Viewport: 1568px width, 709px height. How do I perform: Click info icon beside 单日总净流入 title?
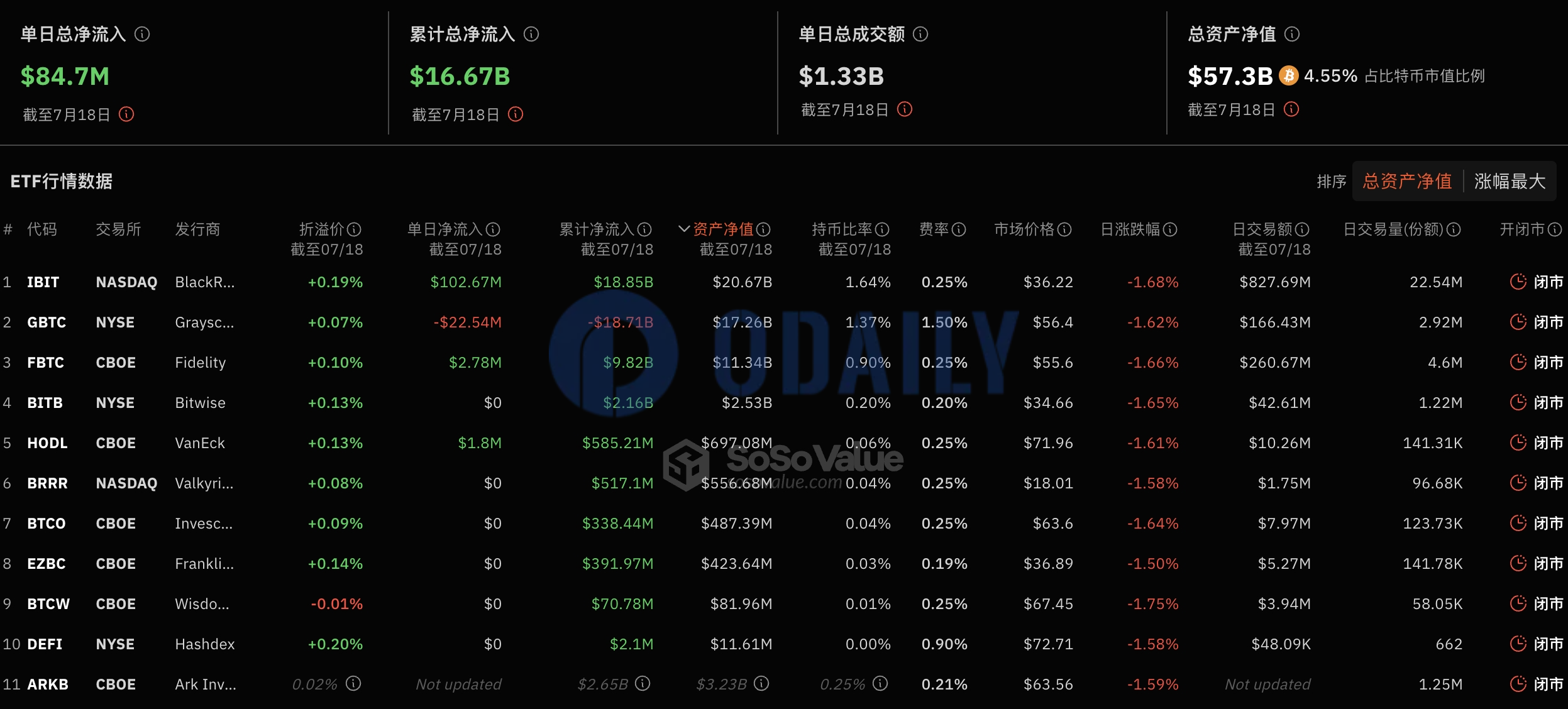tap(142, 34)
